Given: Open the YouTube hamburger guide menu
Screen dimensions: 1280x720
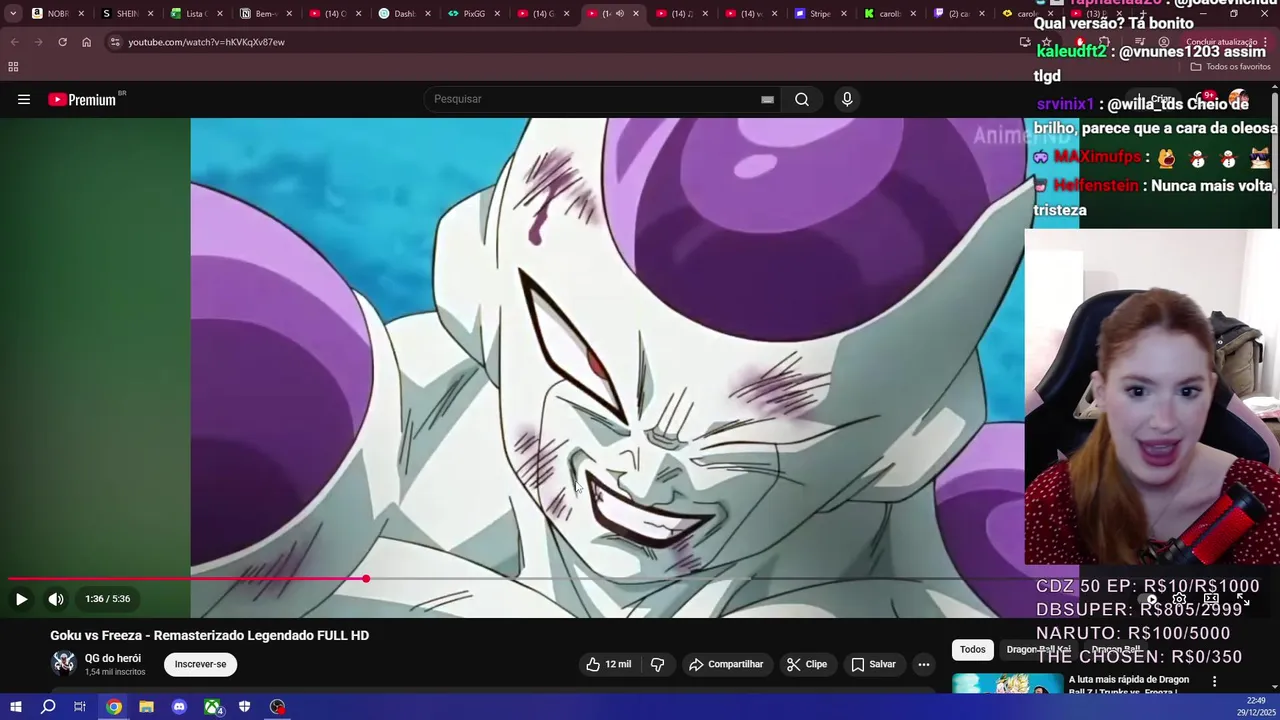Looking at the screenshot, I should [24, 99].
